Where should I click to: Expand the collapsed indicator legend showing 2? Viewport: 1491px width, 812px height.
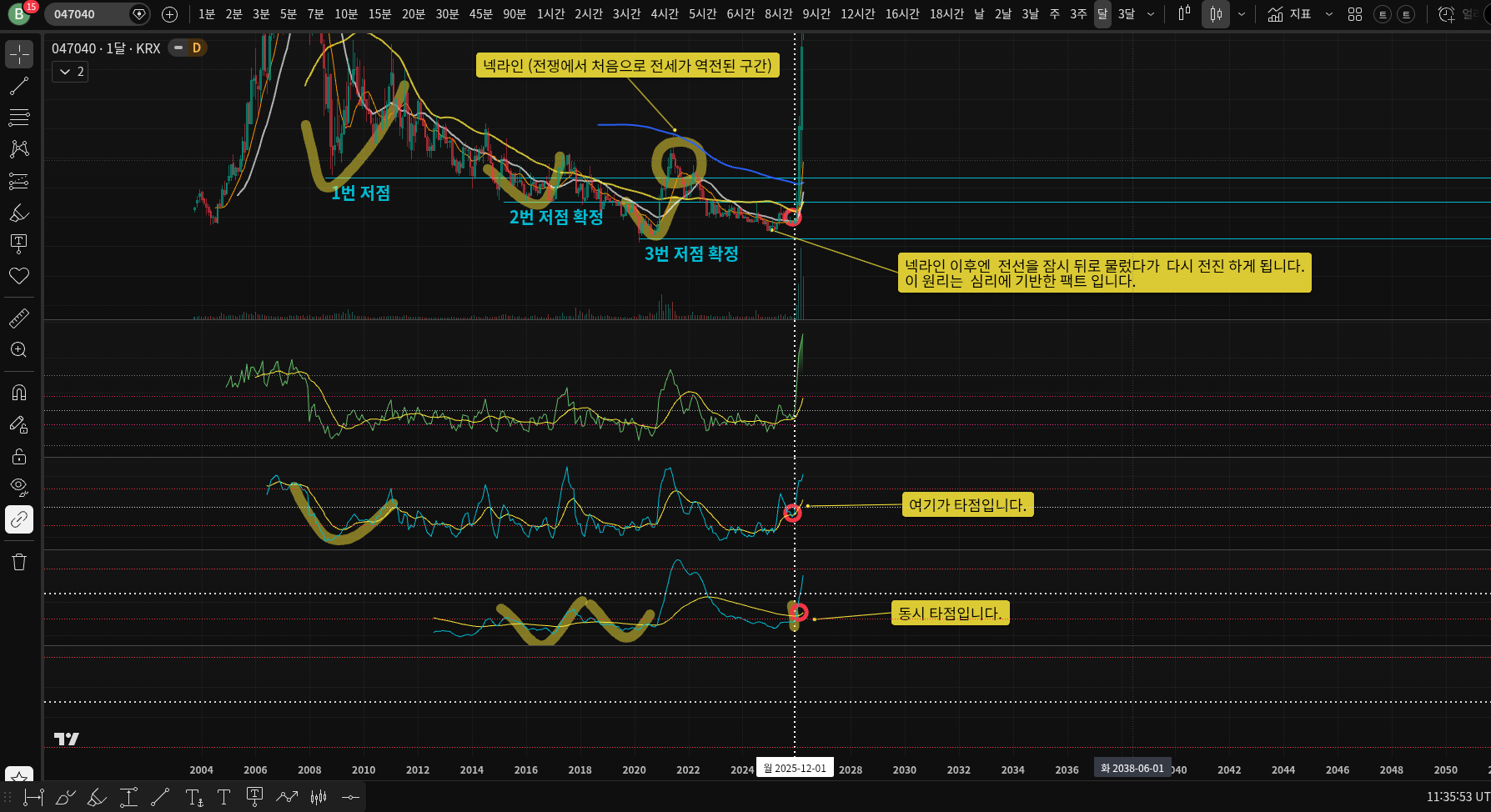pos(70,73)
